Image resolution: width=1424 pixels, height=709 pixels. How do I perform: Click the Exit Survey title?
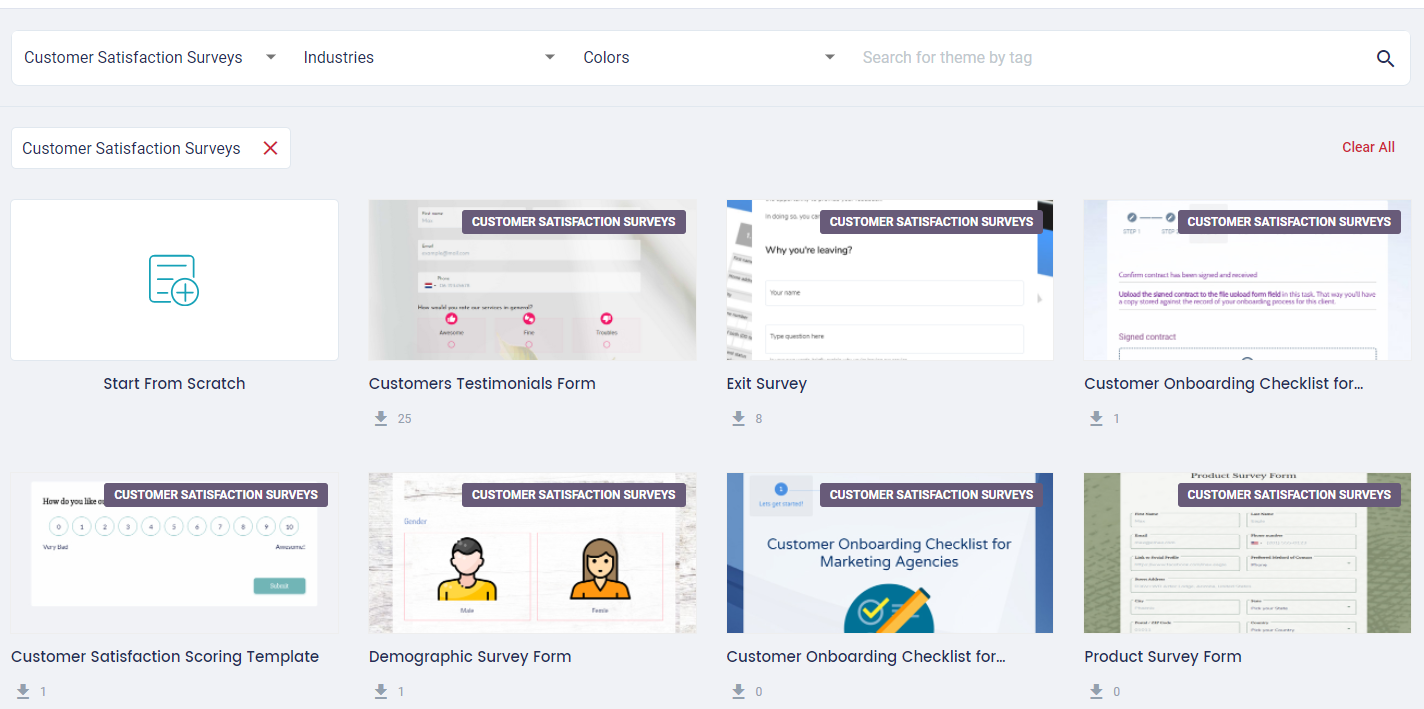[x=767, y=383]
